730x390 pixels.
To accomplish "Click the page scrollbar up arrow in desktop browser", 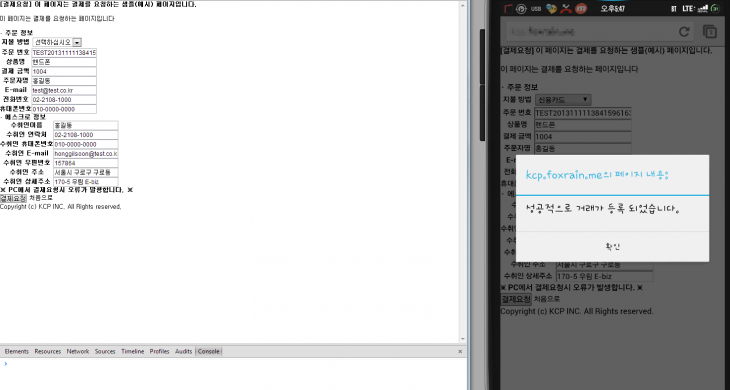I will [463, 6].
